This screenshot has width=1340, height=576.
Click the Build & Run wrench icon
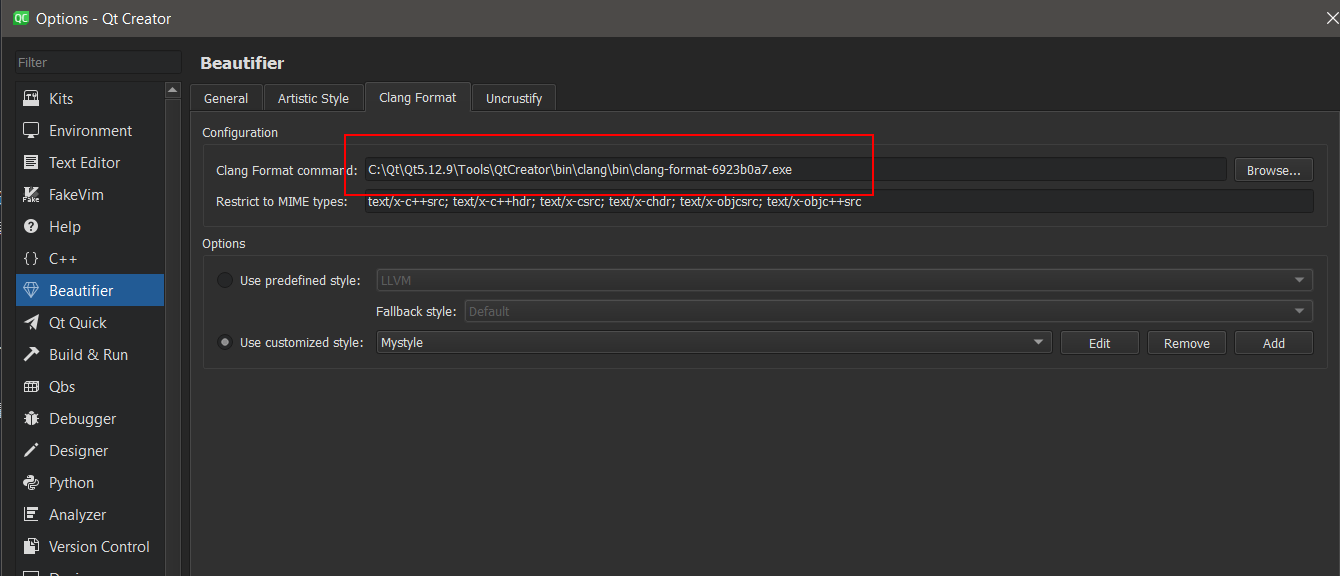[x=31, y=355]
